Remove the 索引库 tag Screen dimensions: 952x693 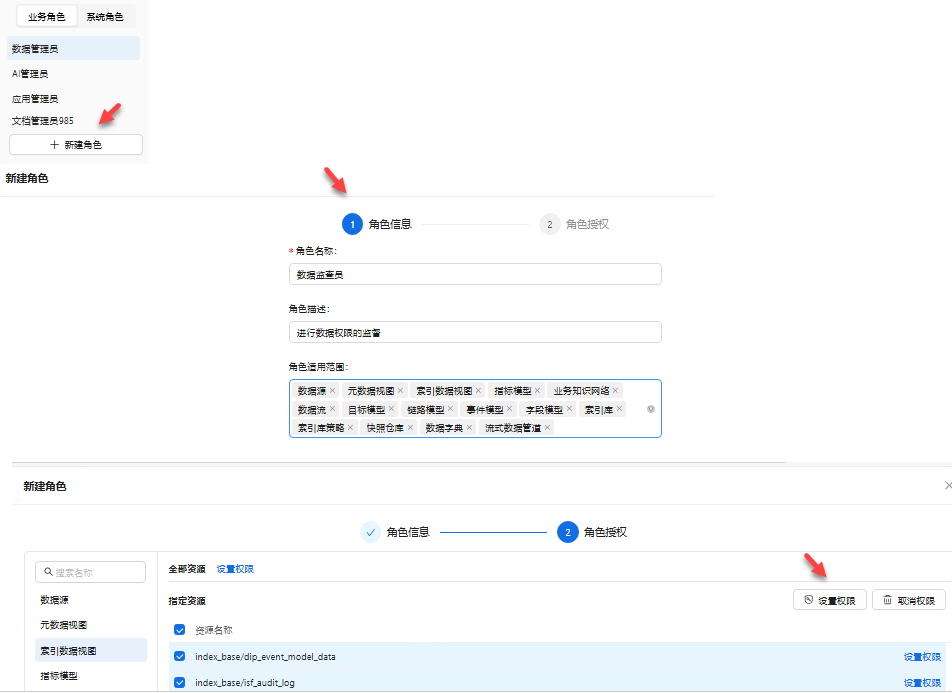619,409
